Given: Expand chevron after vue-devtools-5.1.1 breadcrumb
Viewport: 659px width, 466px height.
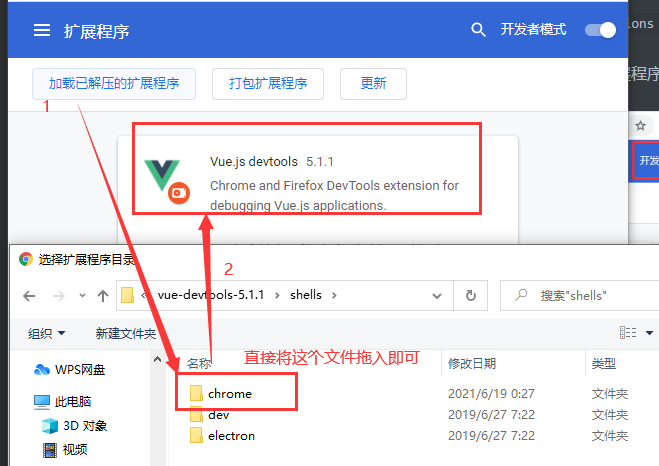Looking at the screenshot, I should point(277,295).
